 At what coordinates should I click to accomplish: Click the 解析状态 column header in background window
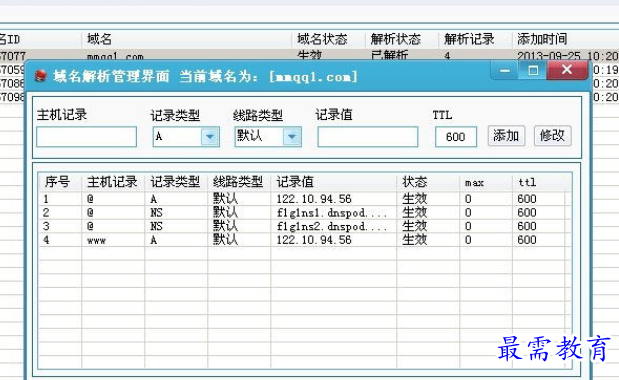pos(401,39)
